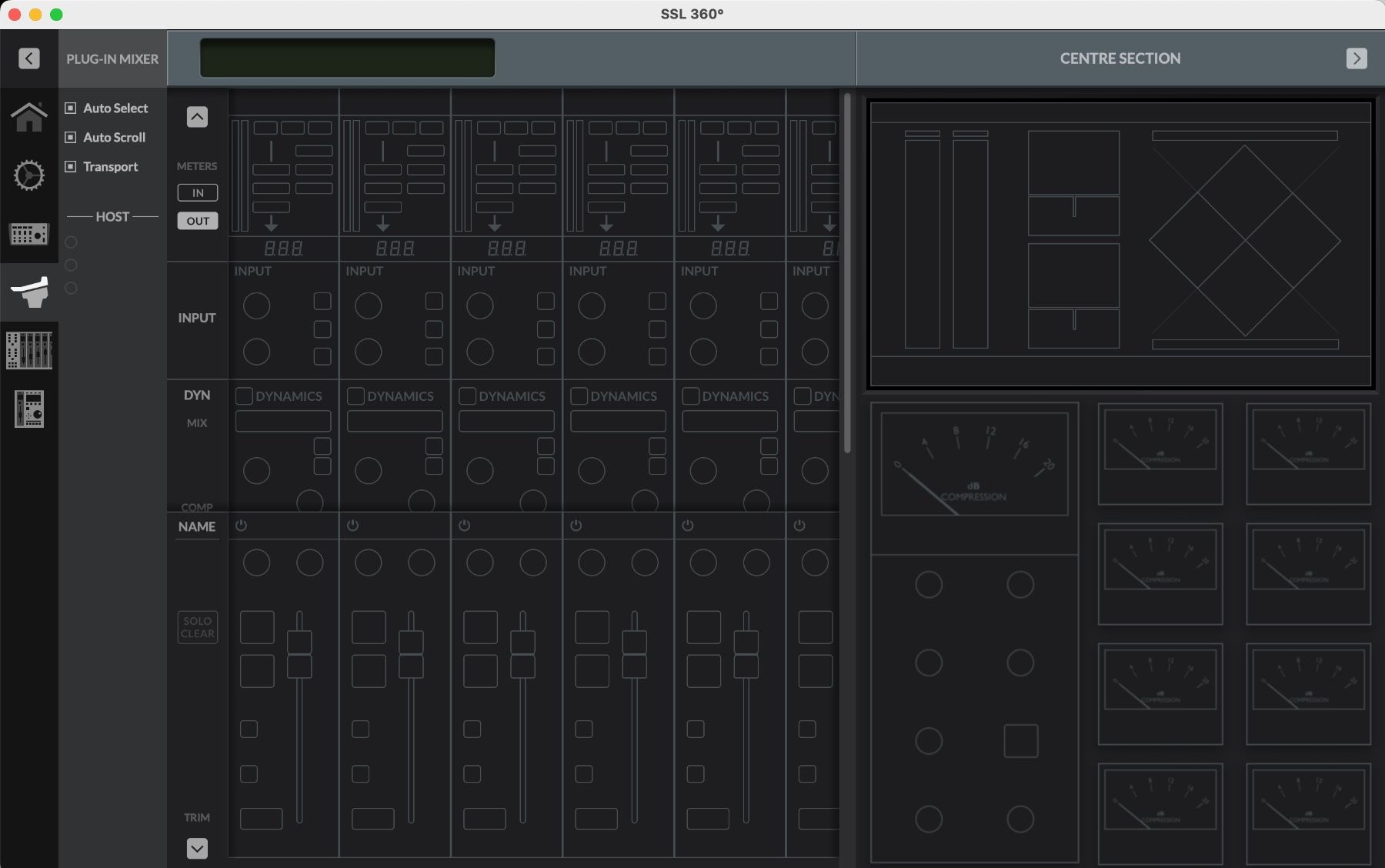Click the trim value box on fourth channel
Viewport: 1385px width, 868px height.
(x=596, y=819)
